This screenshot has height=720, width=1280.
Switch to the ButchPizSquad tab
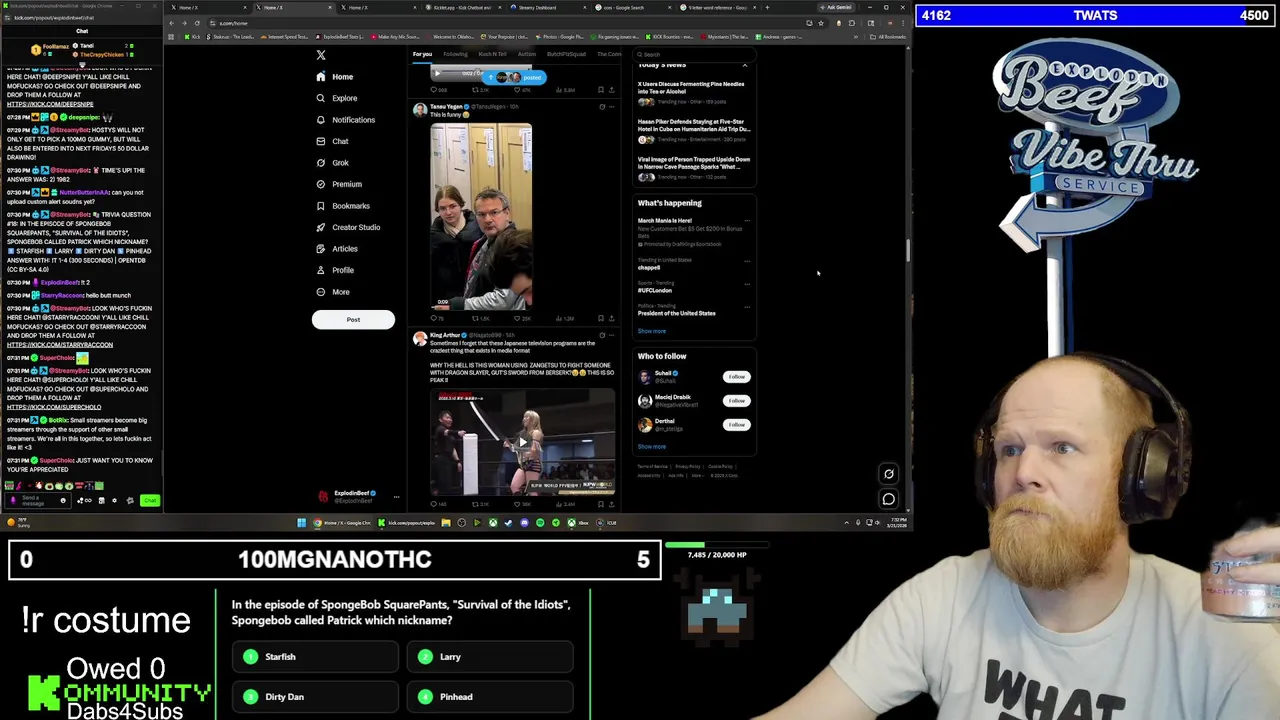(566, 54)
